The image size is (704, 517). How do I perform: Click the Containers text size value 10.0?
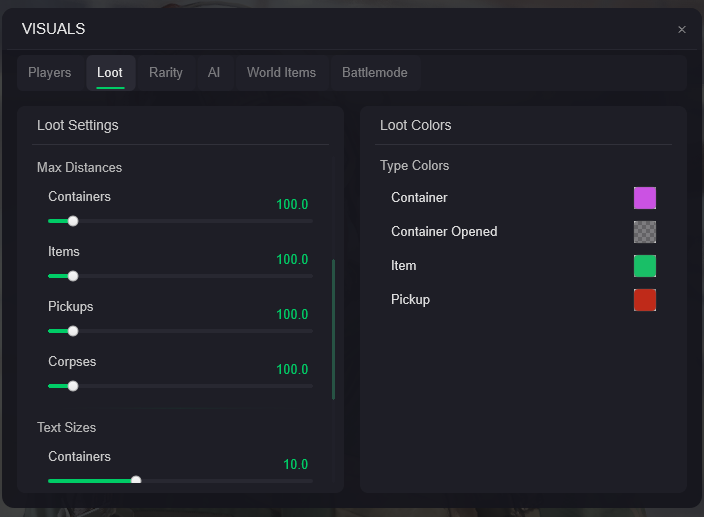click(x=295, y=465)
